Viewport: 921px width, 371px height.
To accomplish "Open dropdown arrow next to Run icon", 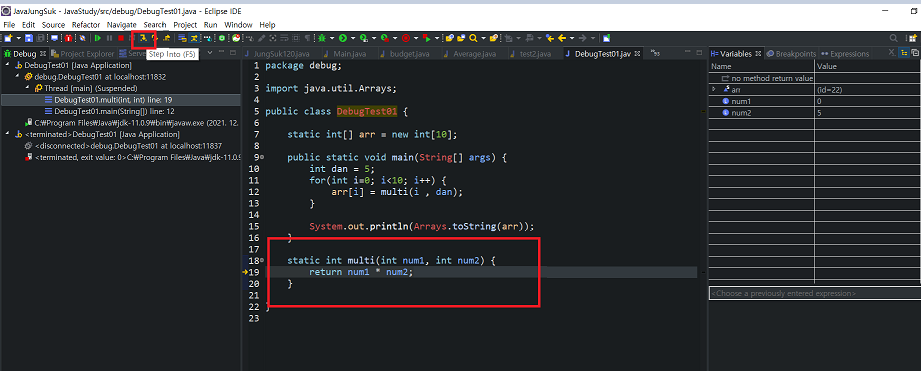I will 352,38.
